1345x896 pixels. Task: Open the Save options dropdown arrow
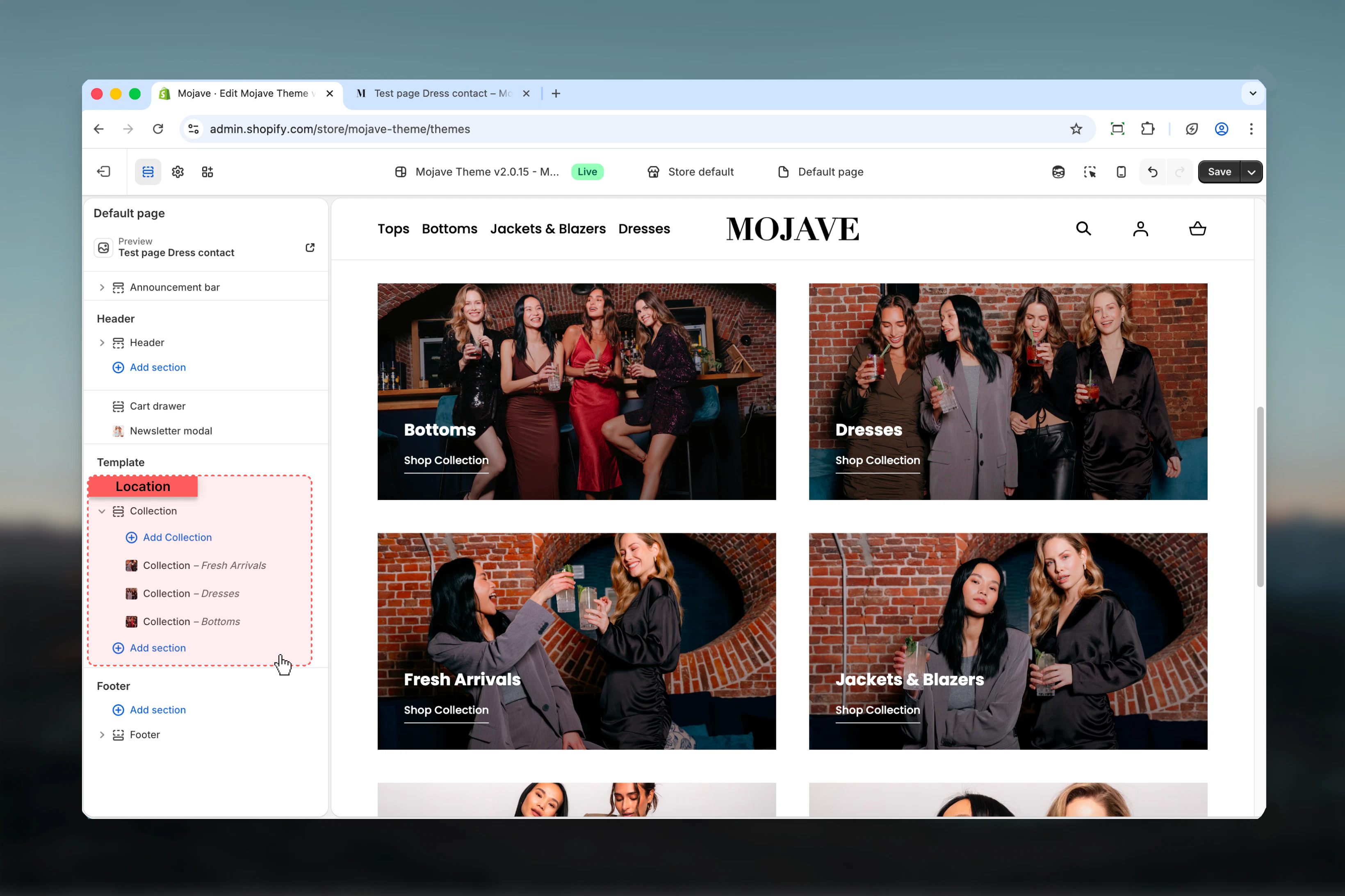click(x=1251, y=171)
